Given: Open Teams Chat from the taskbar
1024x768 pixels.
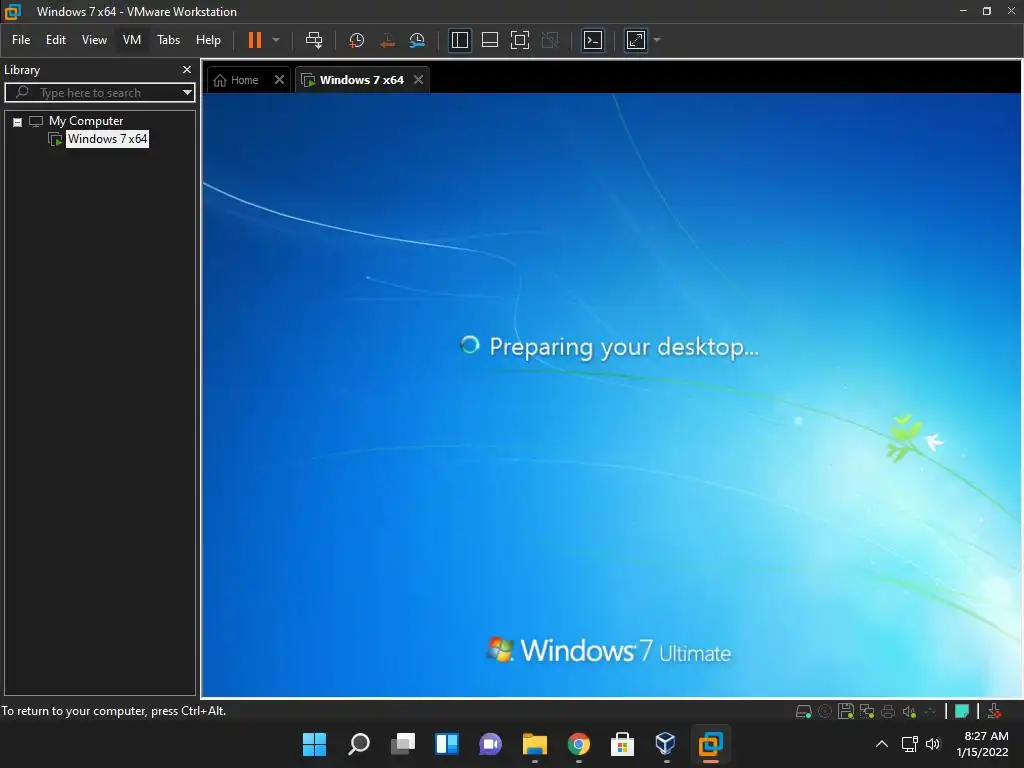Looking at the screenshot, I should tap(490, 744).
